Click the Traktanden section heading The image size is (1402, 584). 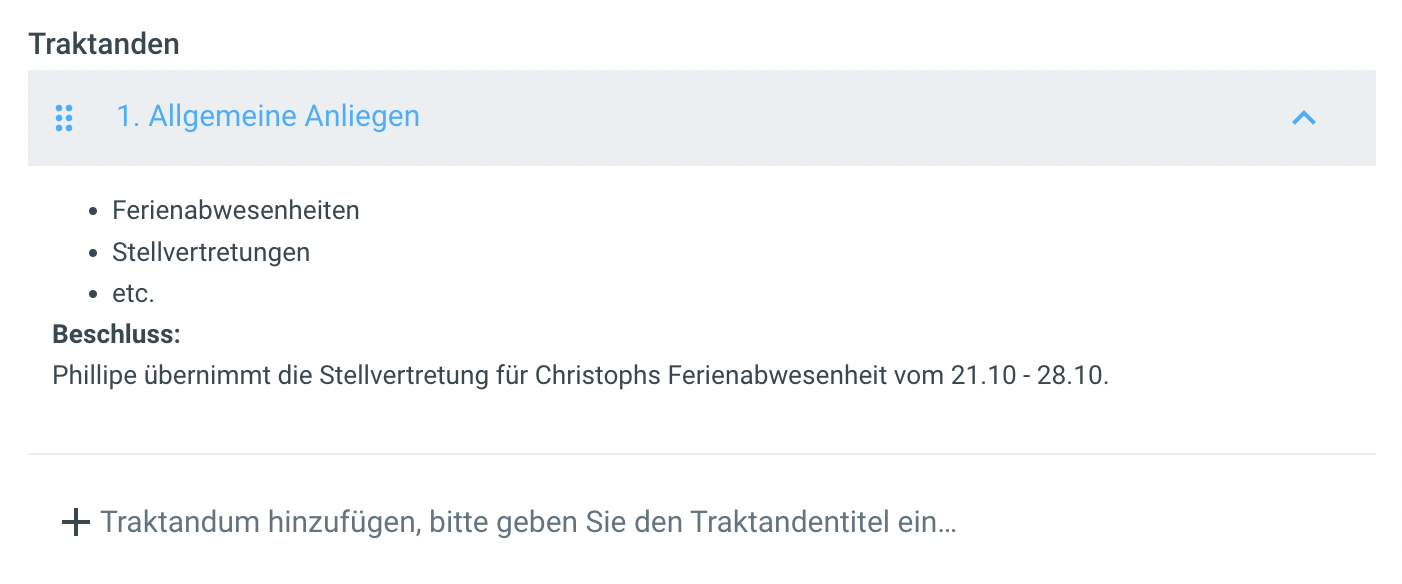(x=104, y=44)
